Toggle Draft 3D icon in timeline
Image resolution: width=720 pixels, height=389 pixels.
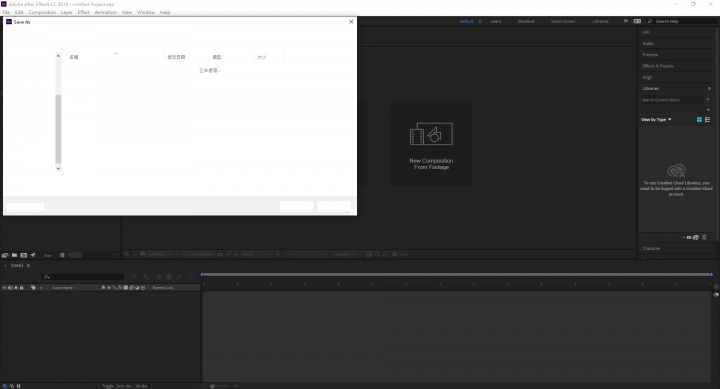pyautogui.click(x=146, y=277)
